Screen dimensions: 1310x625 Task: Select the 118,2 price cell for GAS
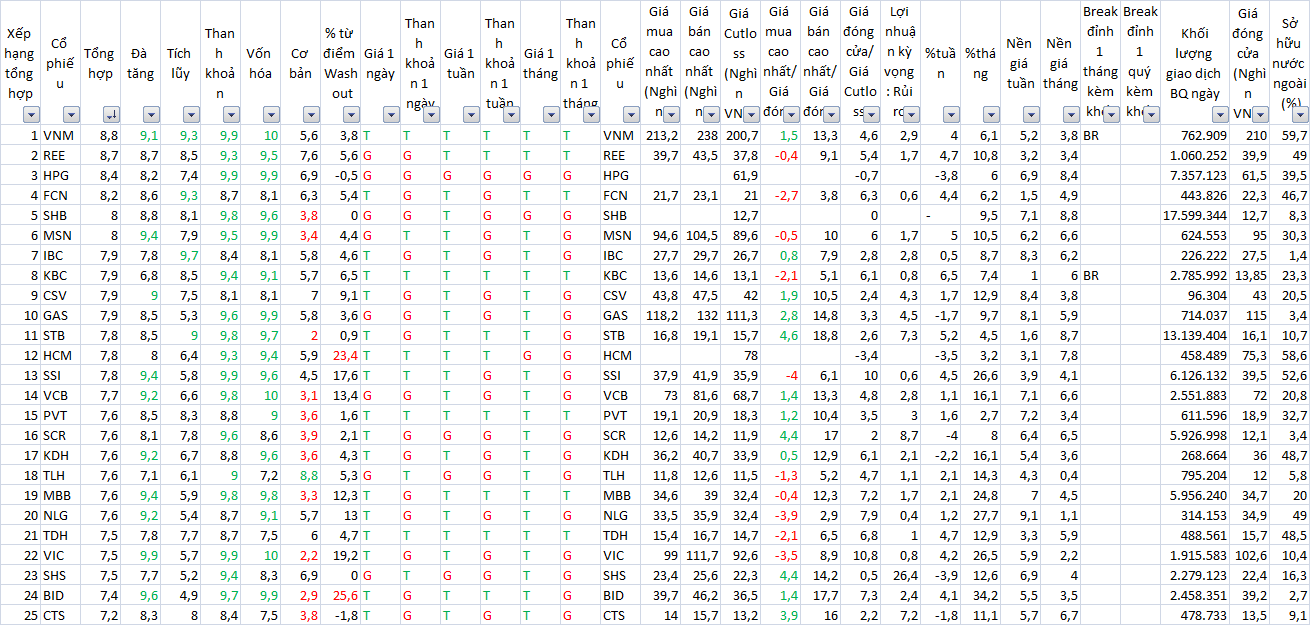661,315
